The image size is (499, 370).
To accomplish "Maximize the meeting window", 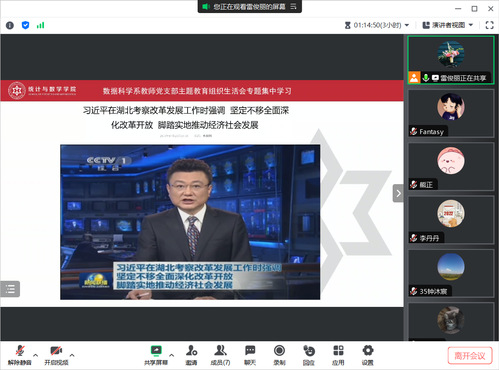I will point(474,9).
